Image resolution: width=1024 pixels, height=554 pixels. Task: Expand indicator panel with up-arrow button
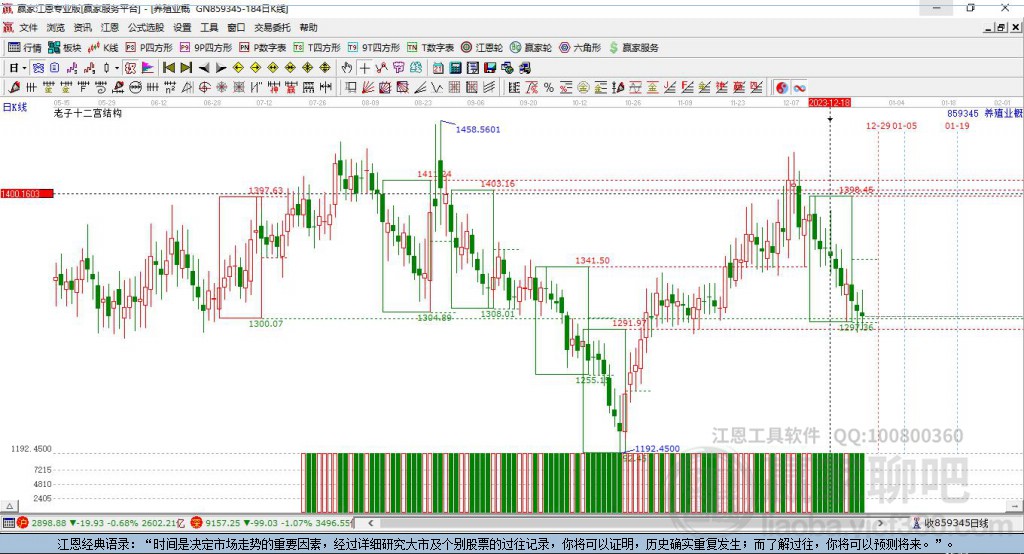[x=9, y=506]
